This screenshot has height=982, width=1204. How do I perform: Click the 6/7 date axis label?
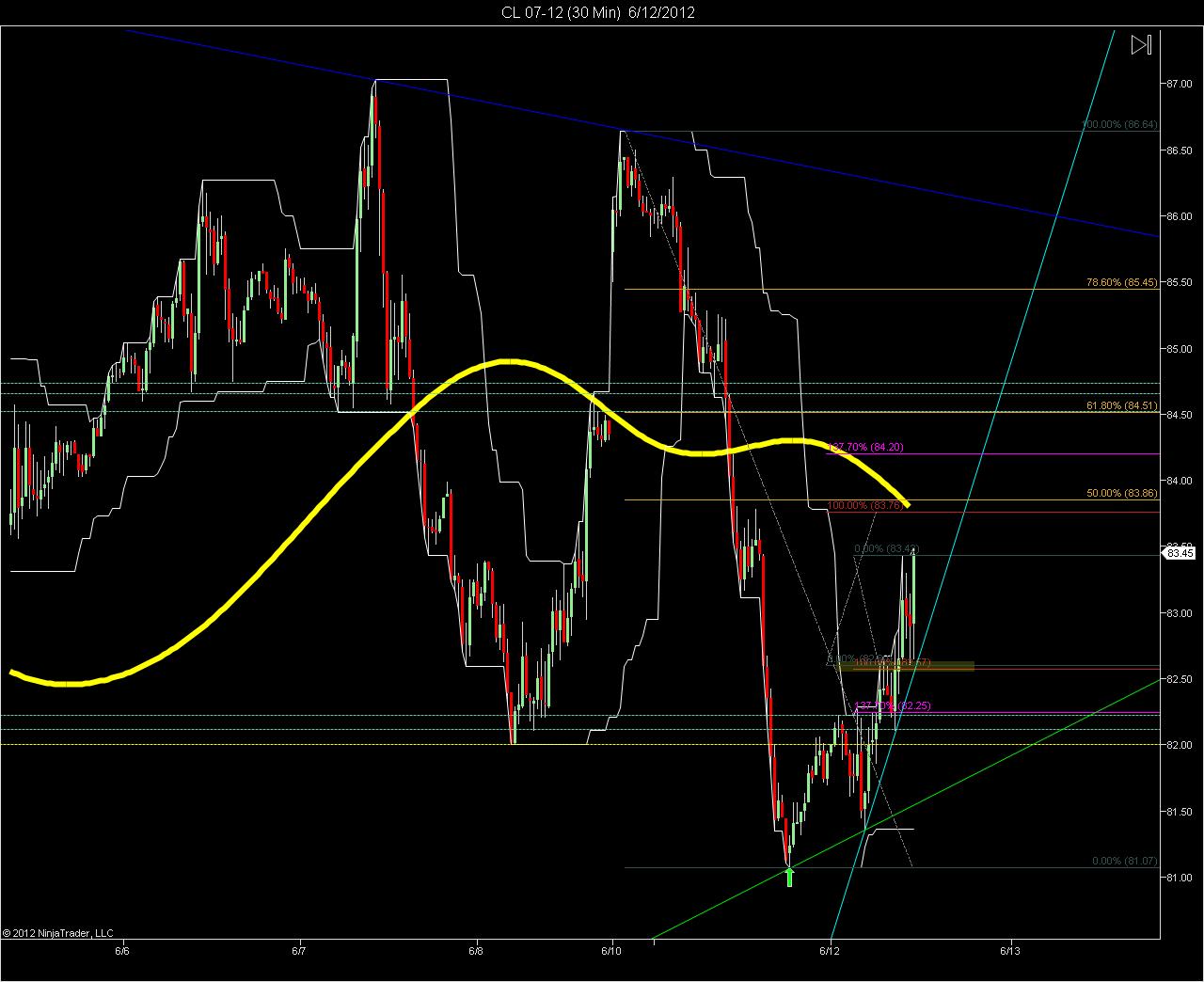[300, 951]
